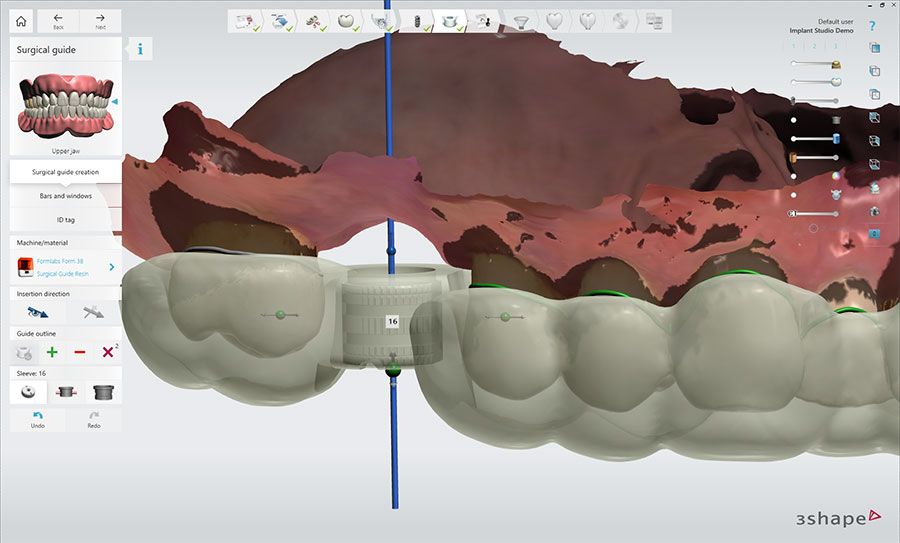Click the second view cube icon
This screenshot has width=900, height=543.
click(x=874, y=71)
